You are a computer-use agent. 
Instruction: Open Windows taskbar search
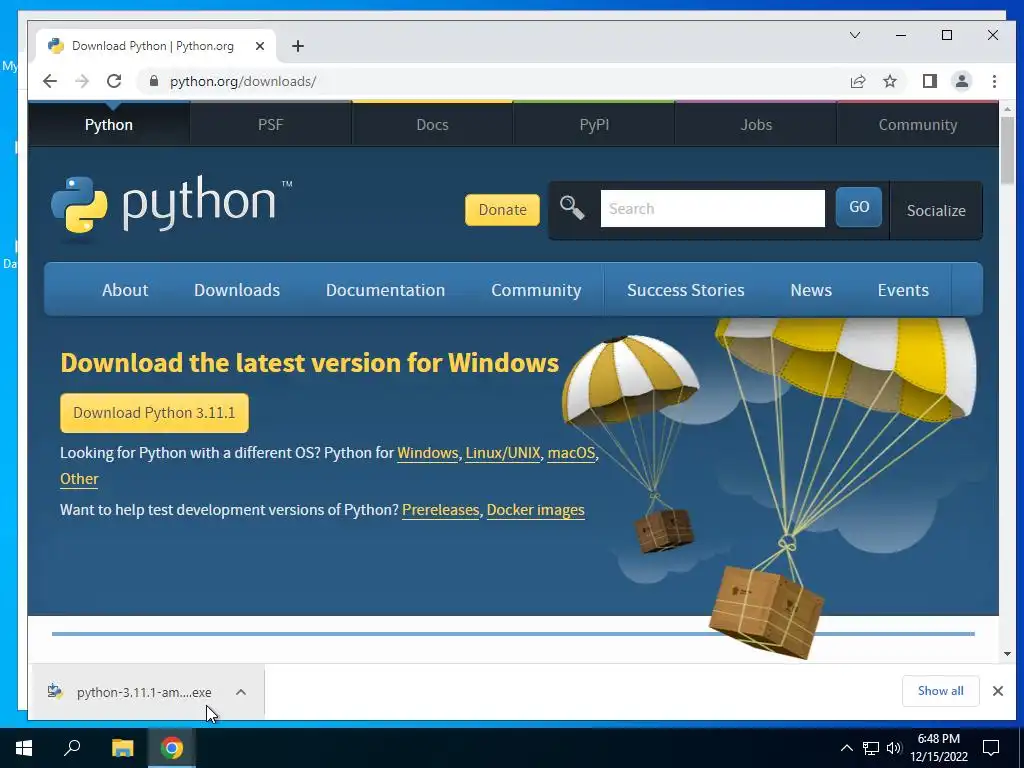tap(72, 748)
